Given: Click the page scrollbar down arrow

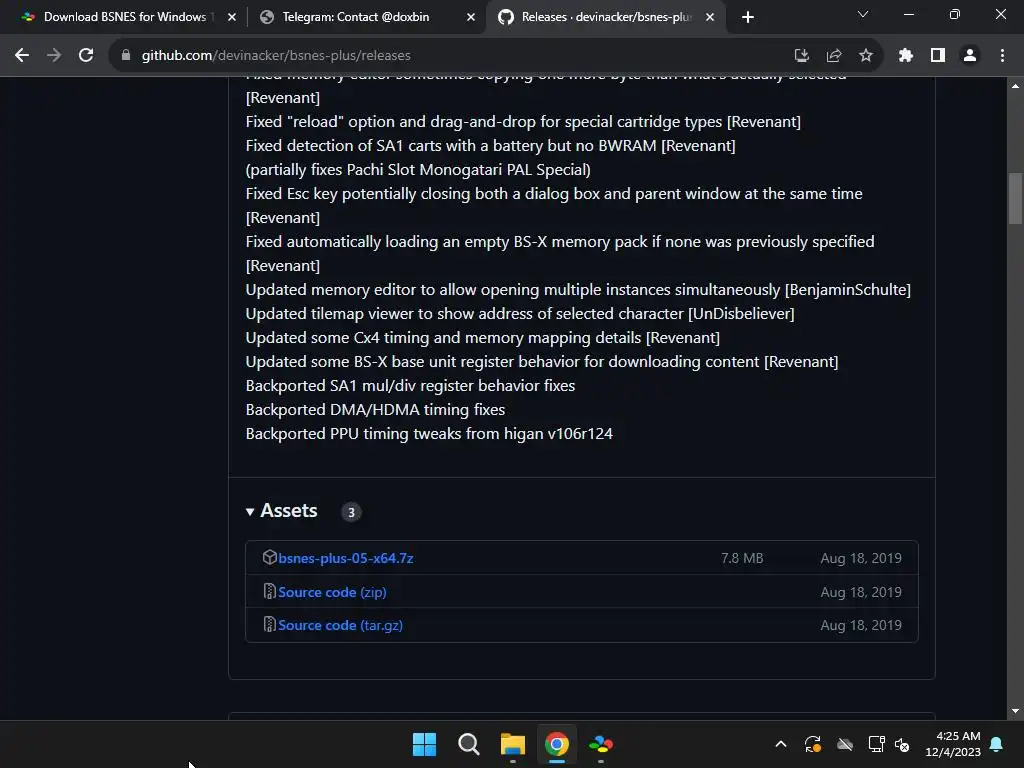Looking at the screenshot, I should (1015, 711).
